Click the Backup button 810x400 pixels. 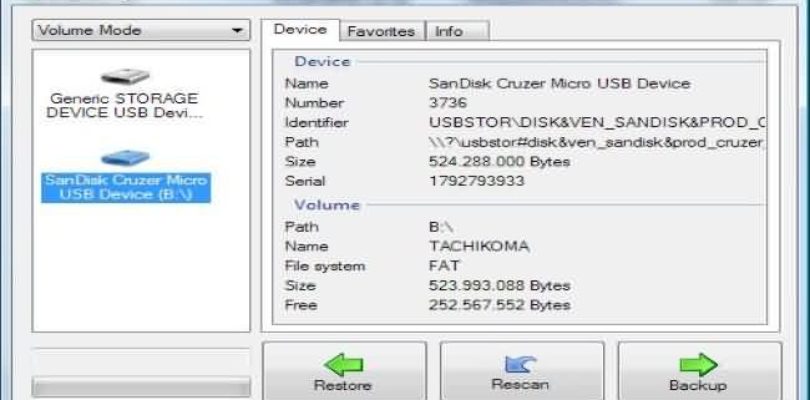(x=699, y=370)
